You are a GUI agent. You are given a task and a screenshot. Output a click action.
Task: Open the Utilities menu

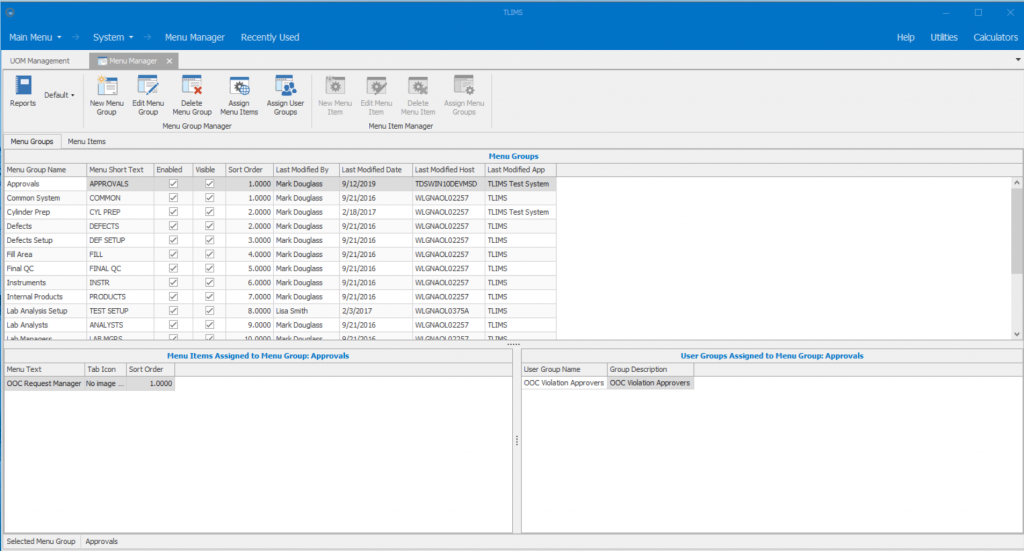pos(944,37)
